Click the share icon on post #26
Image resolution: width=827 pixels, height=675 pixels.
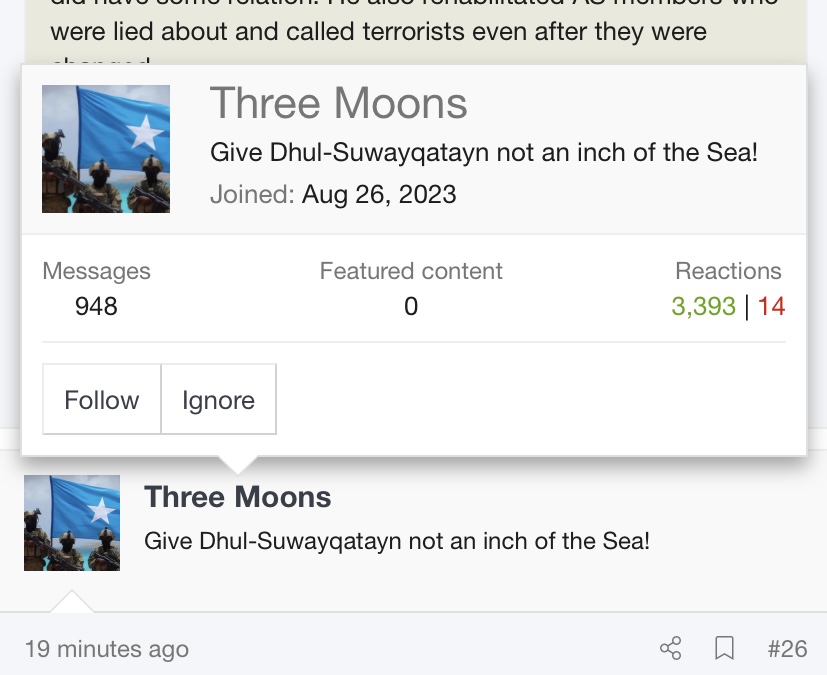click(x=670, y=648)
